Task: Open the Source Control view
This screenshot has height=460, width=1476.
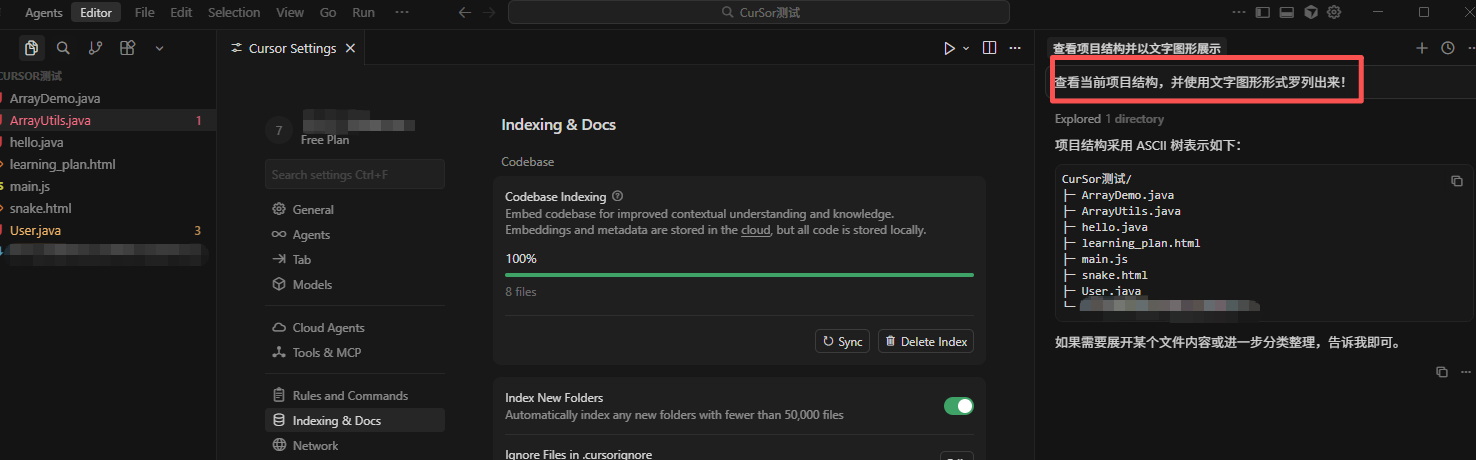Action: click(95, 48)
